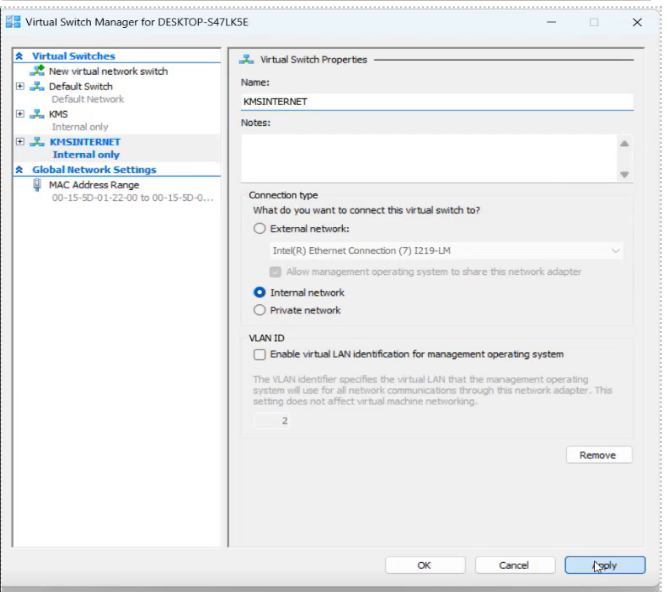
Task: Click the Notes scrollbar down arrow
Action: (624, 174)
